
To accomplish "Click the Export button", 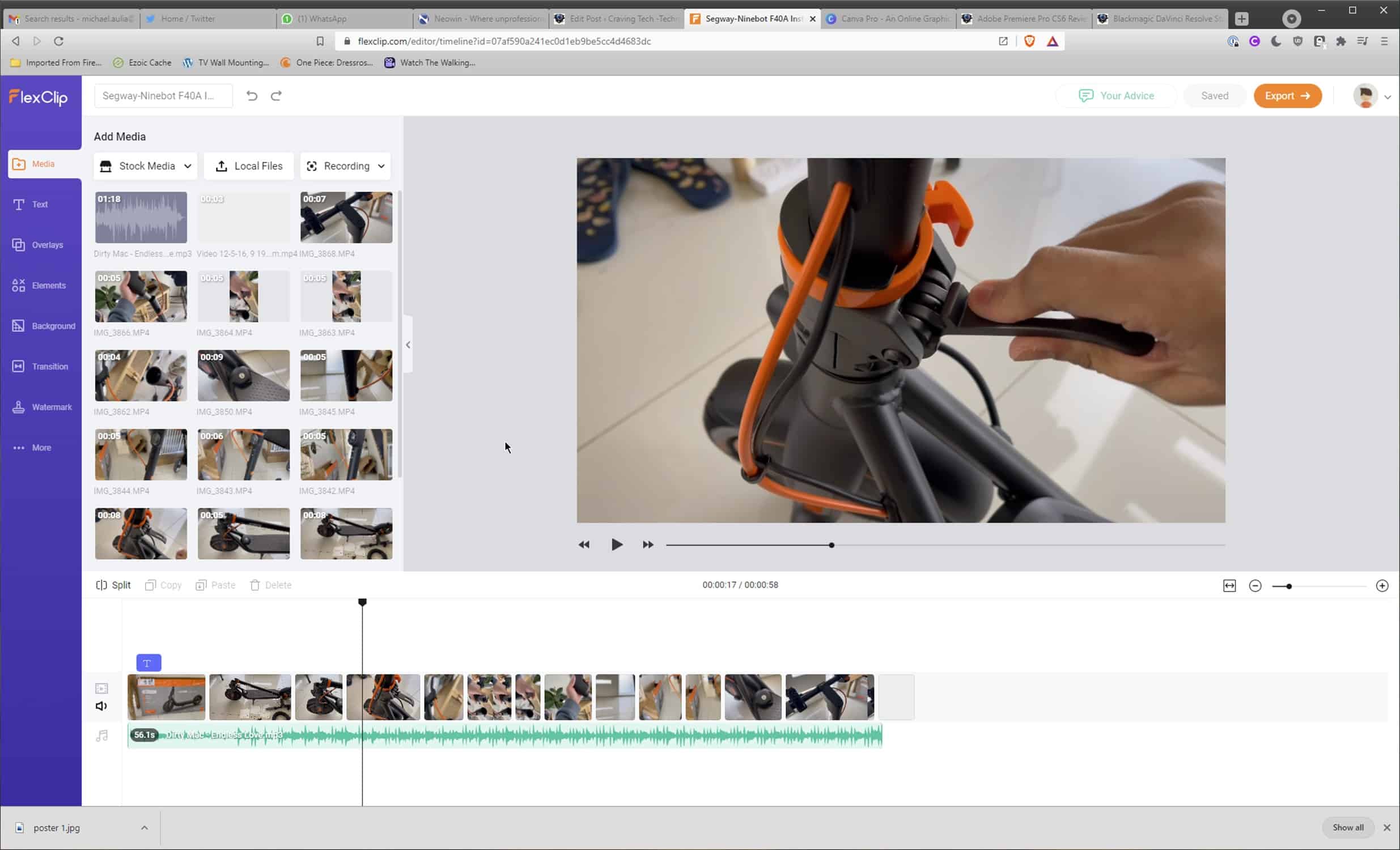I will (x=1288, y=95).
